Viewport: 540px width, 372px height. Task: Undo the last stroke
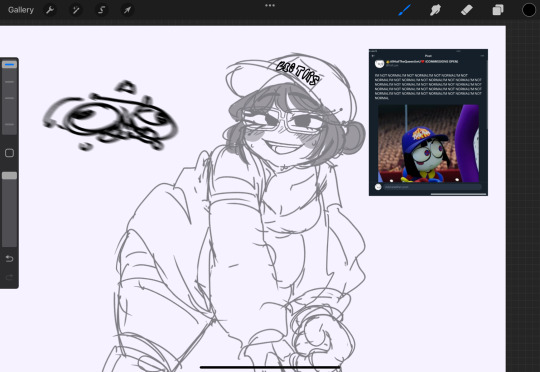point(9,258)
